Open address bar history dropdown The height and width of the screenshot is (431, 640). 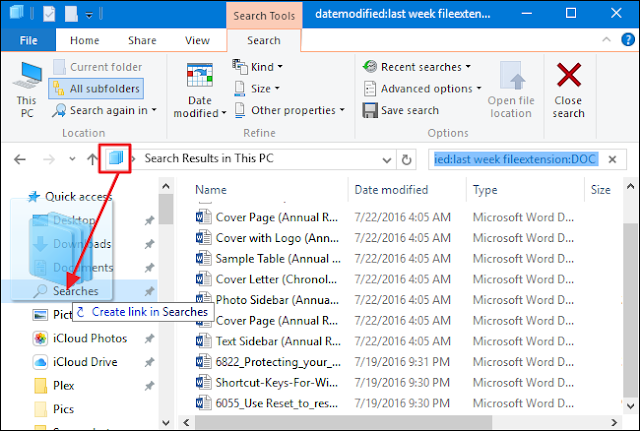[x=387, y=160]
